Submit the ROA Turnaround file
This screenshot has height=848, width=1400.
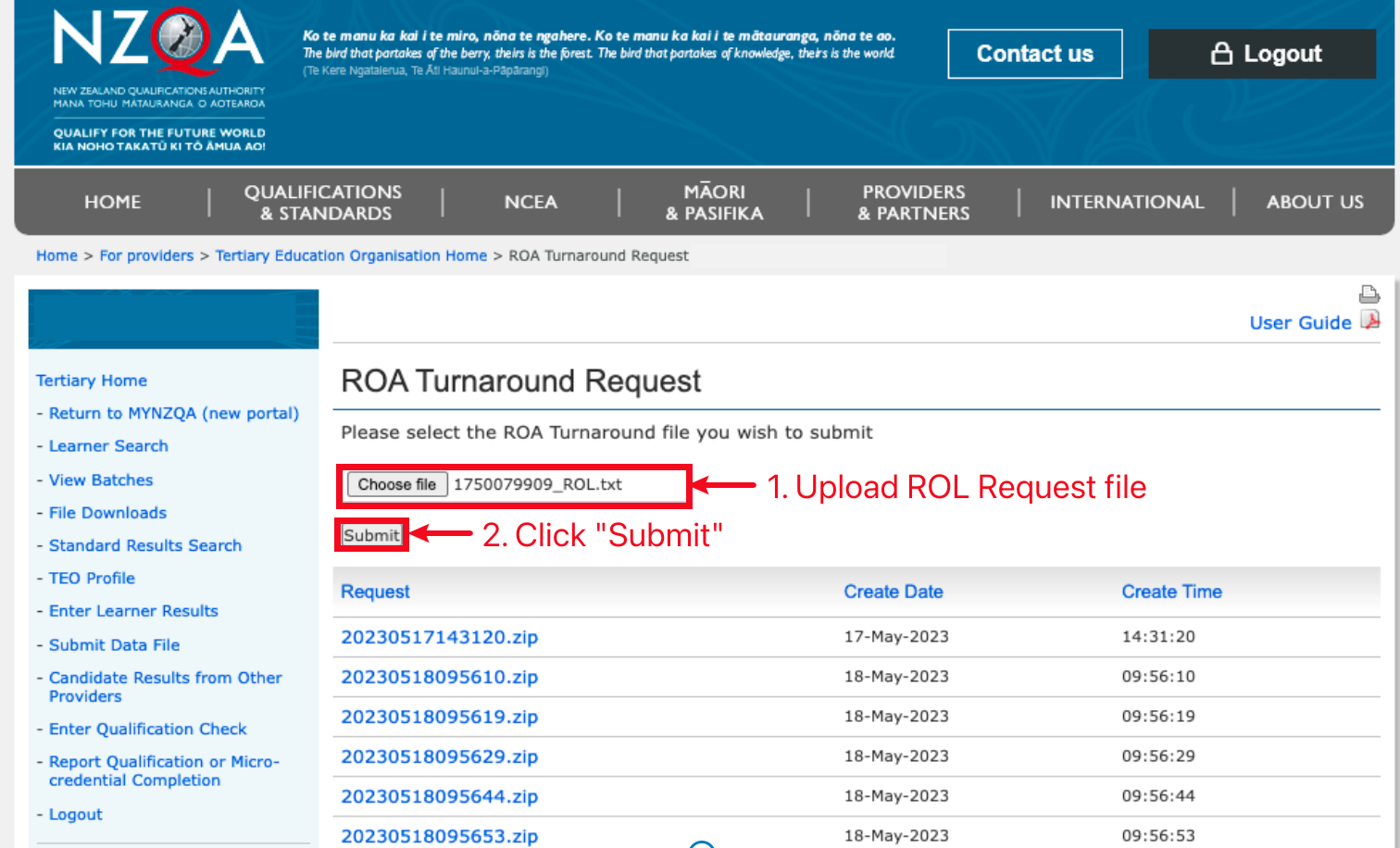click(x=371, y=535)
